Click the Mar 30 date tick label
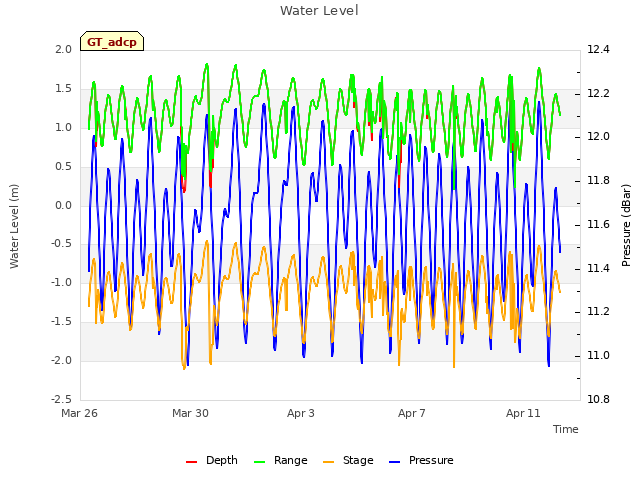 [x=190, y=413]
